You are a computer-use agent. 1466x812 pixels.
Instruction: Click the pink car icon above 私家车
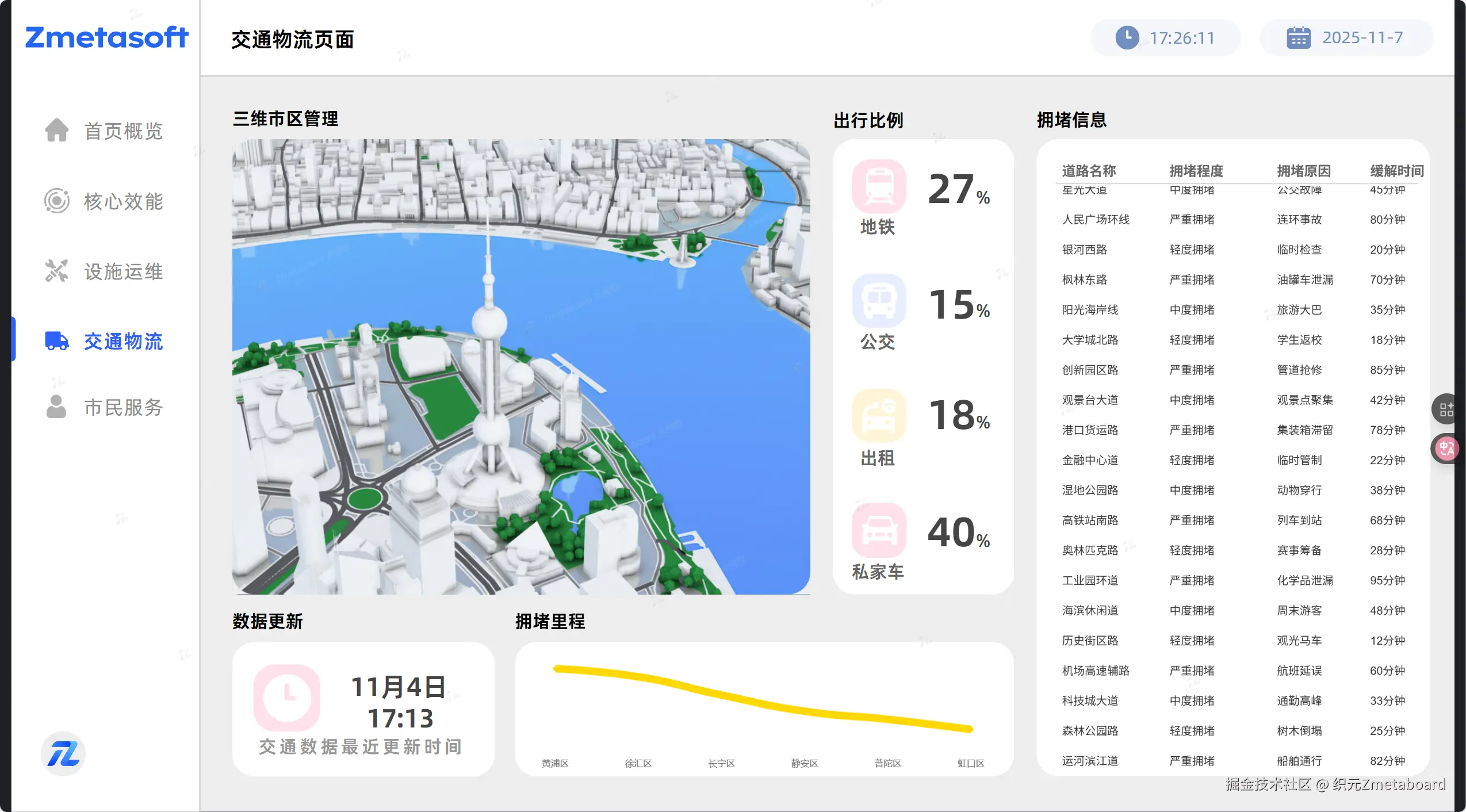coord(878,530)
